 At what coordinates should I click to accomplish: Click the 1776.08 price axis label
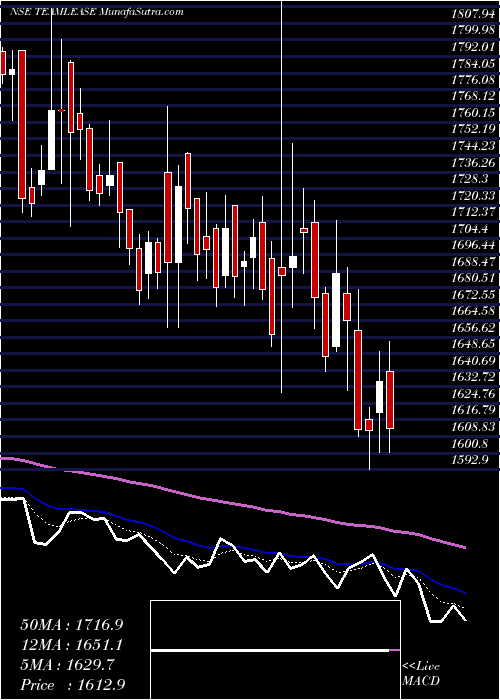point(473,80)
